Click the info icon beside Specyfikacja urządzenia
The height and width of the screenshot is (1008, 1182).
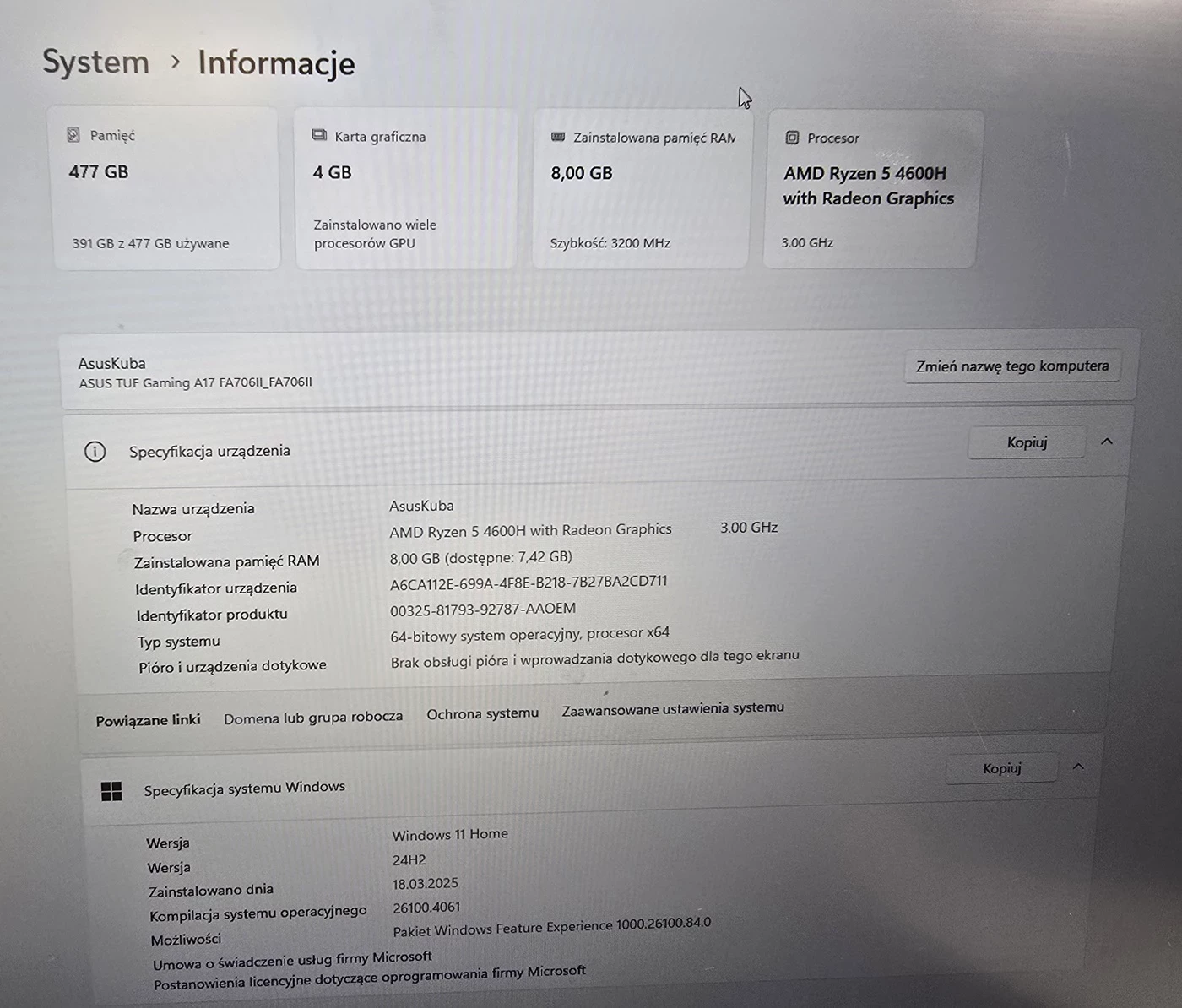95,452
